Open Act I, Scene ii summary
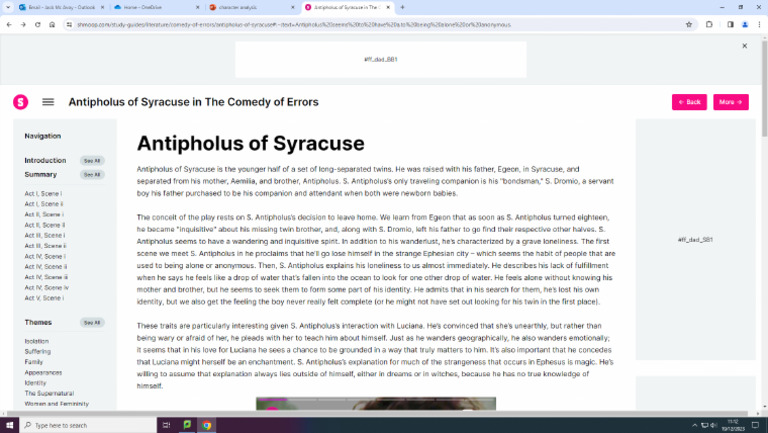 point(44,204)
